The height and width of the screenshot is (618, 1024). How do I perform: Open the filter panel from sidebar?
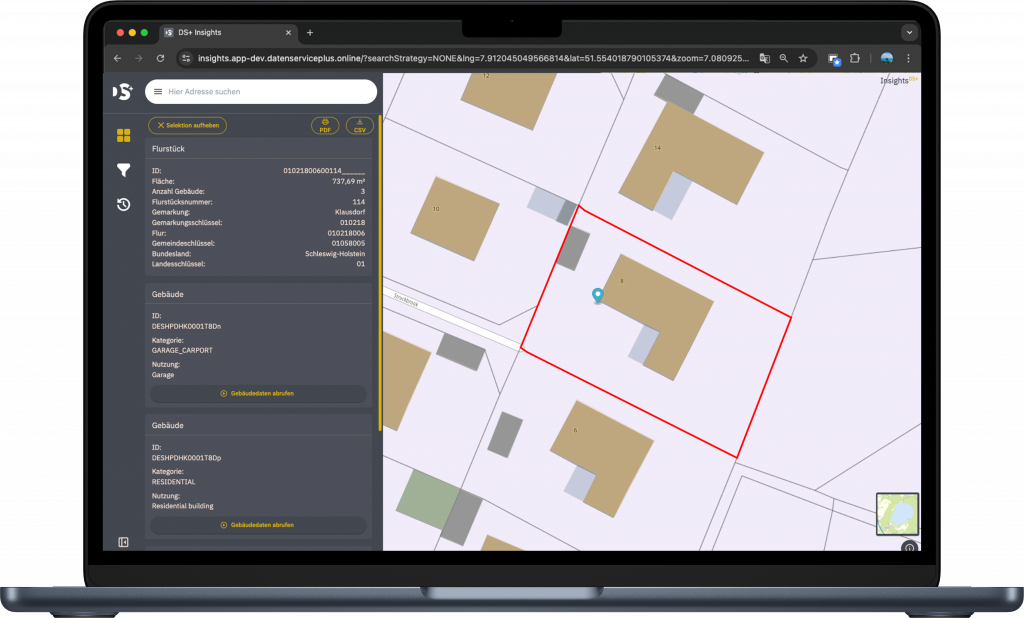123,170
